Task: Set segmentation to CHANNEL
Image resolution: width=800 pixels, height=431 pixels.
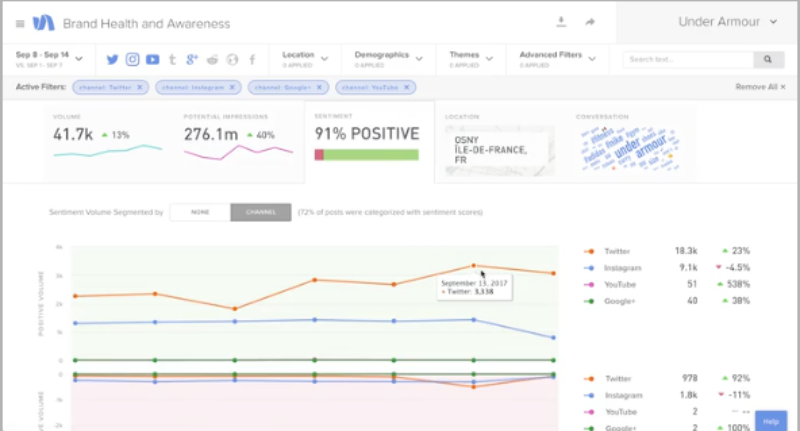Action: (x=261, y=212)
